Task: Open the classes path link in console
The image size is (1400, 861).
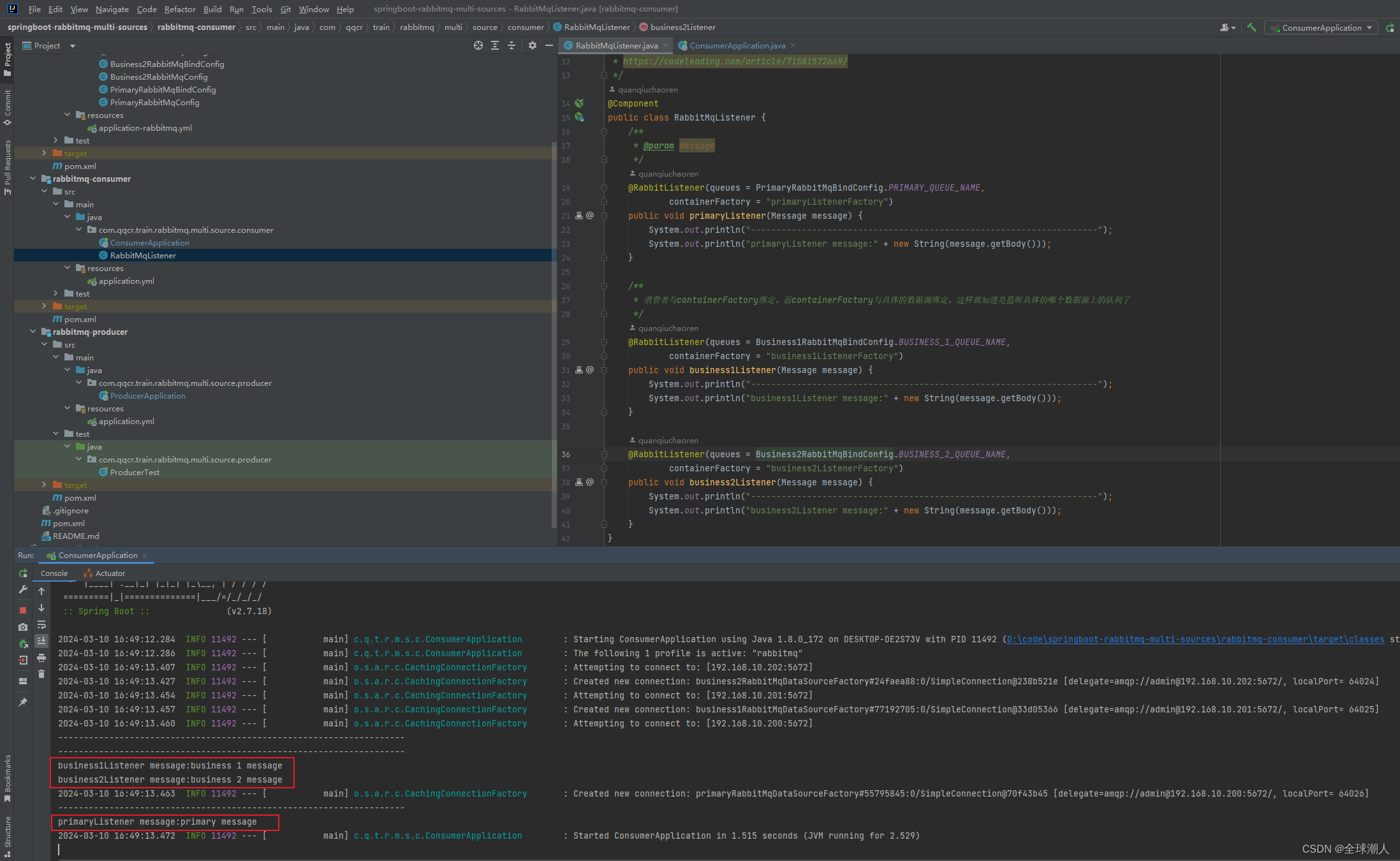Action: point(1195,639)
